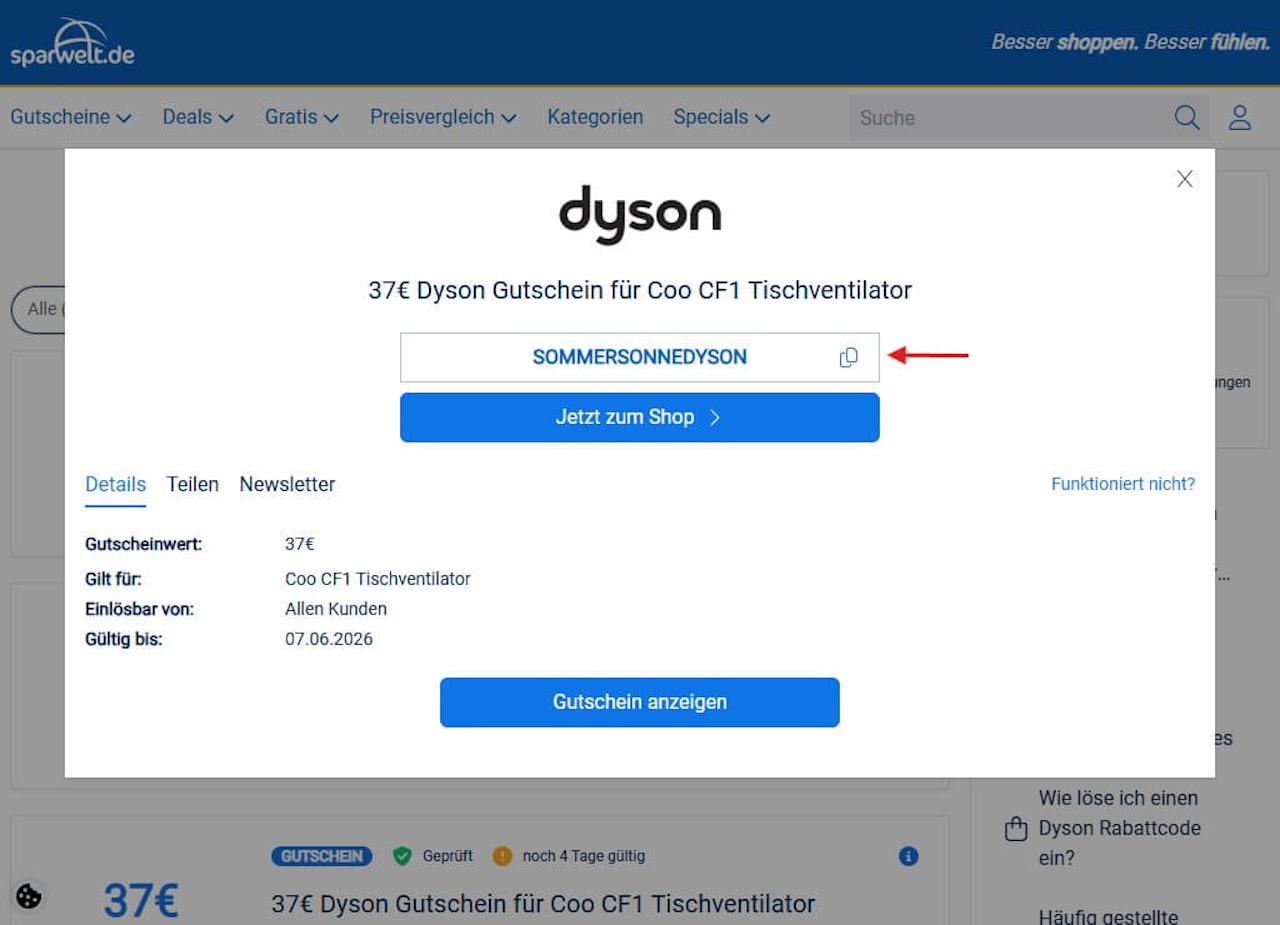1280x925 pixels.
Task: Copy the SOMMERSONNEDYSON code icon
Action: tap(849, 357)
